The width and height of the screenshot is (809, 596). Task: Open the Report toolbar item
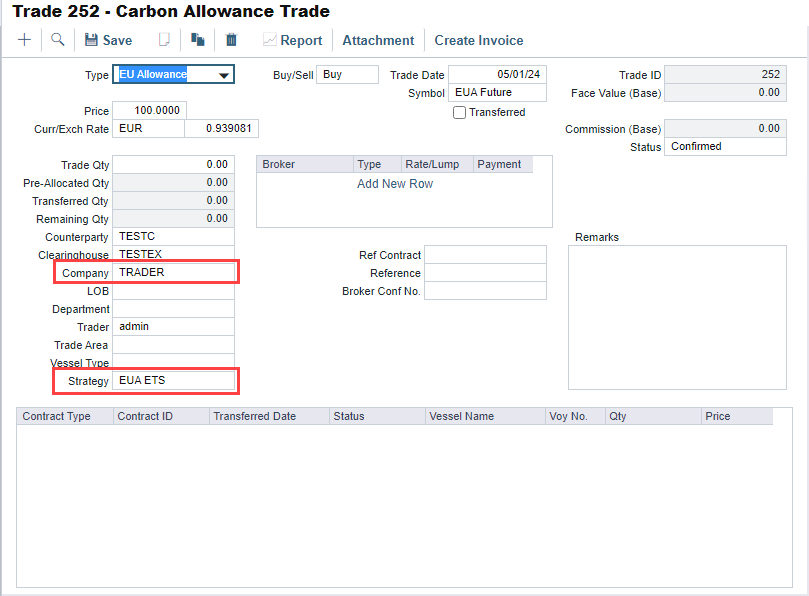(292, 40)
